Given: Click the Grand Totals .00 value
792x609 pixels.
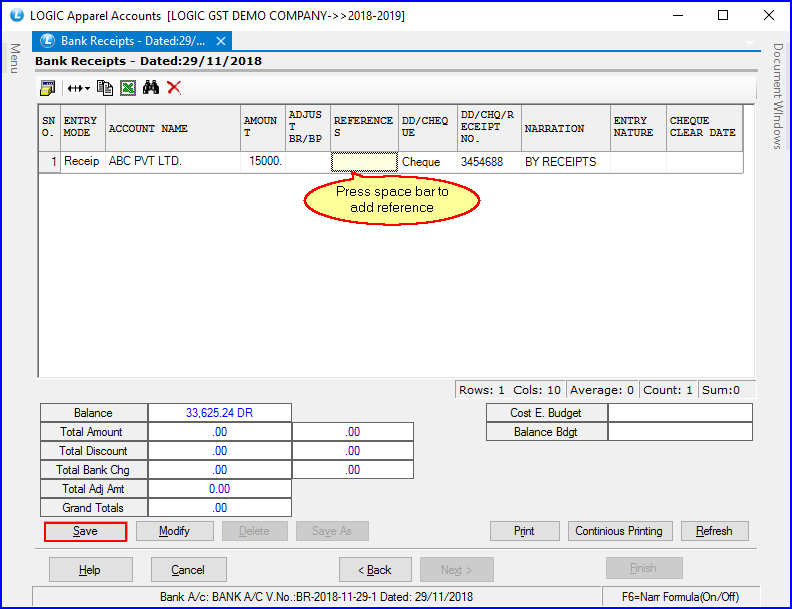Looking at the screenshot, I should point(220,508).
